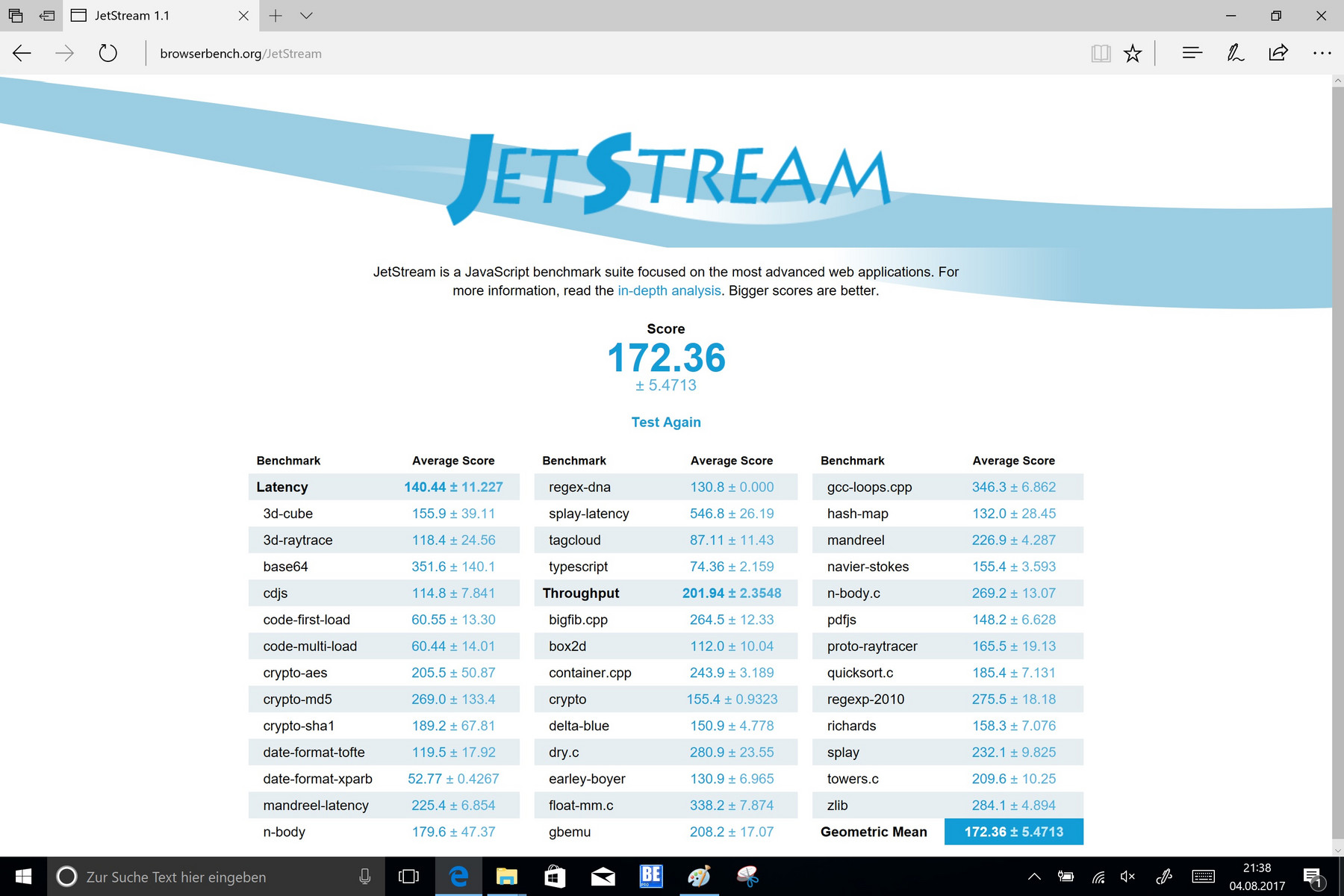Open File Explorer from the taskbar

click(x=507, y=877)
